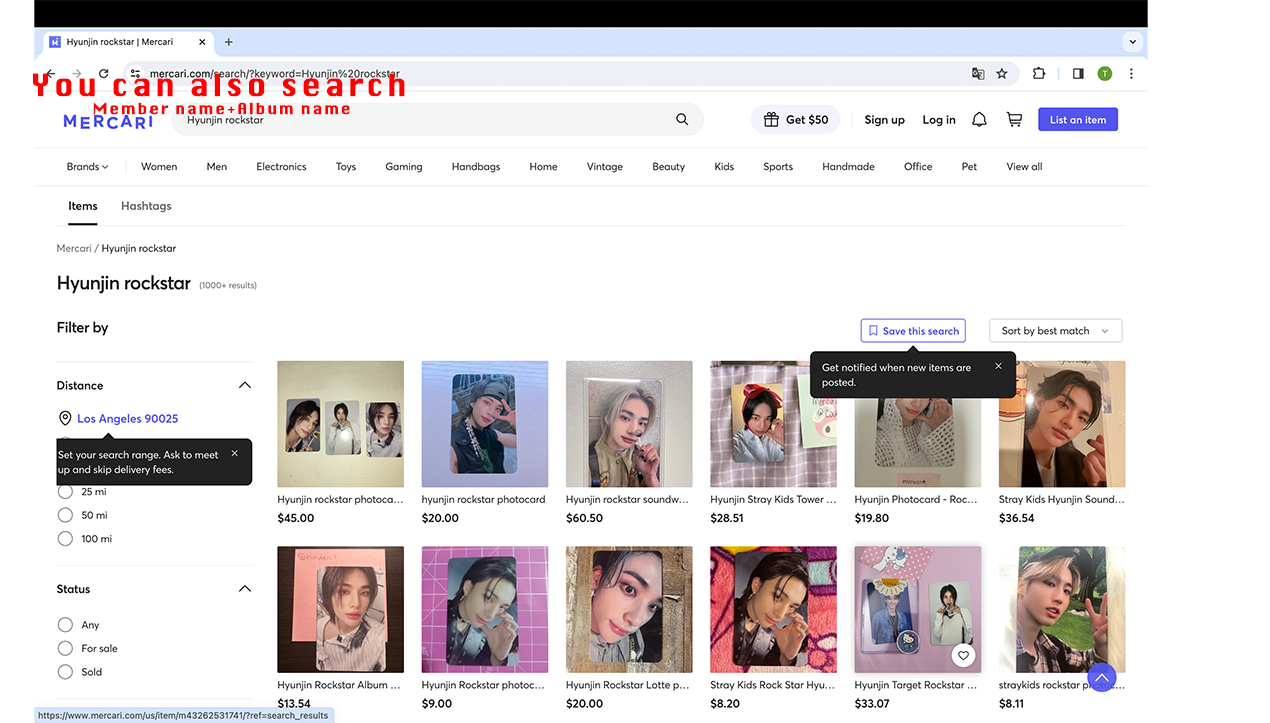The width and height of the screenshot is (1270, 723).
Task: Click the Hyunjin Stray Kids Tower listing title
Action: pyautogui.click(x=773, y=500)
